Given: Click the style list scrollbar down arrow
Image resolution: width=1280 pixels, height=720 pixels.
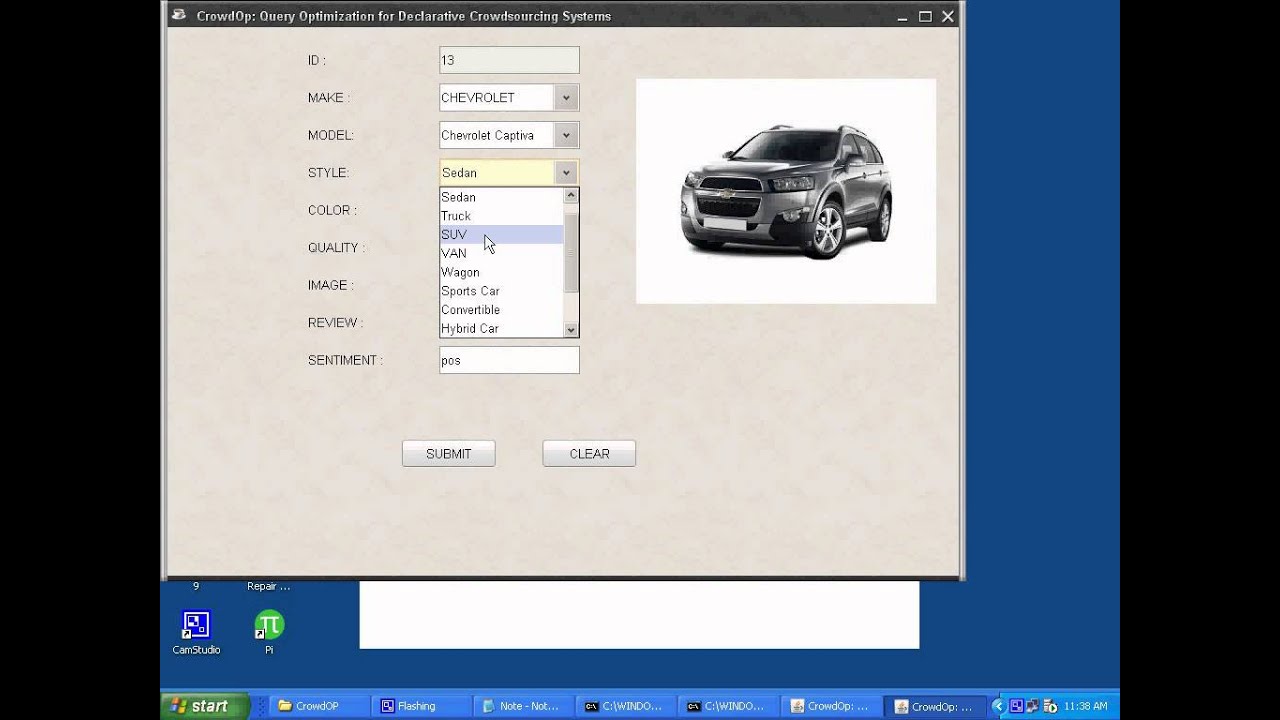Looking at the screenshot, I should tap(571, 330).
